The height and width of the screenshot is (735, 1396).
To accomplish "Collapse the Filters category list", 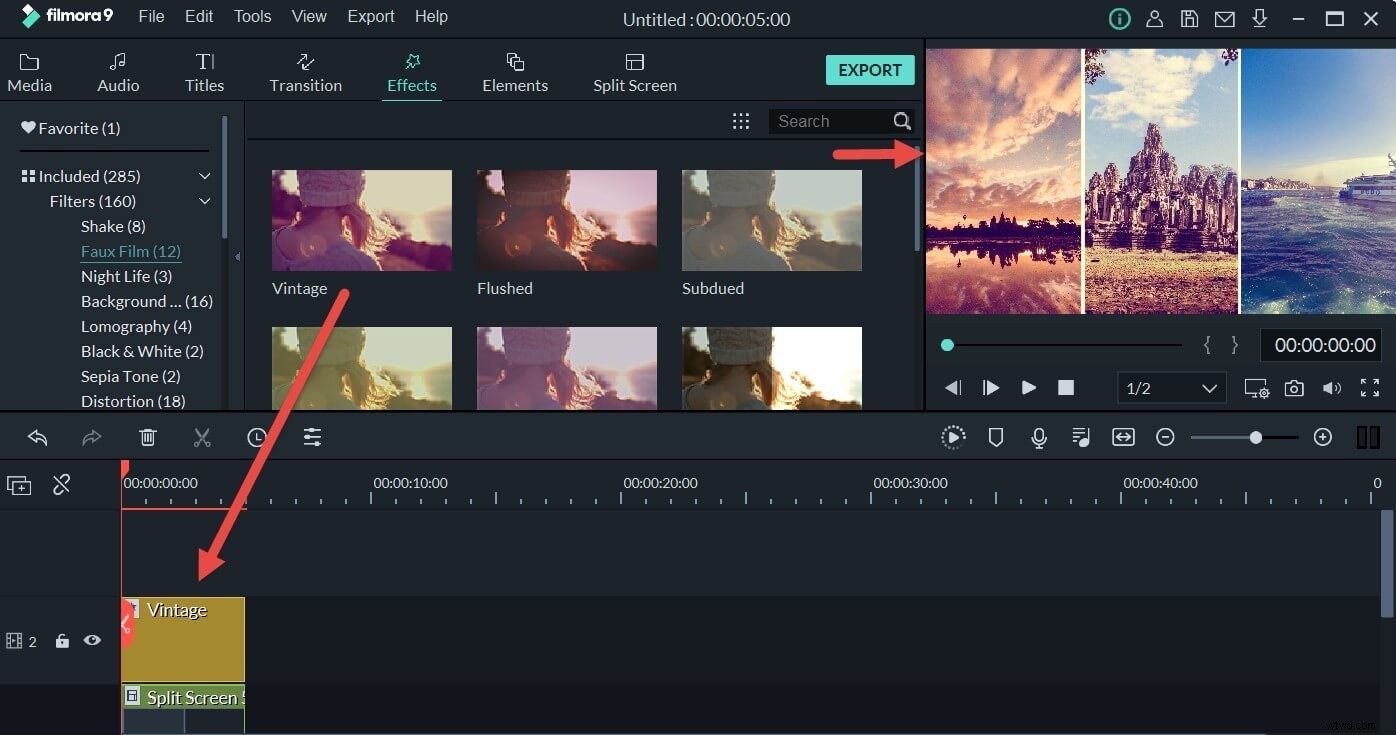I will click(204, 201).
